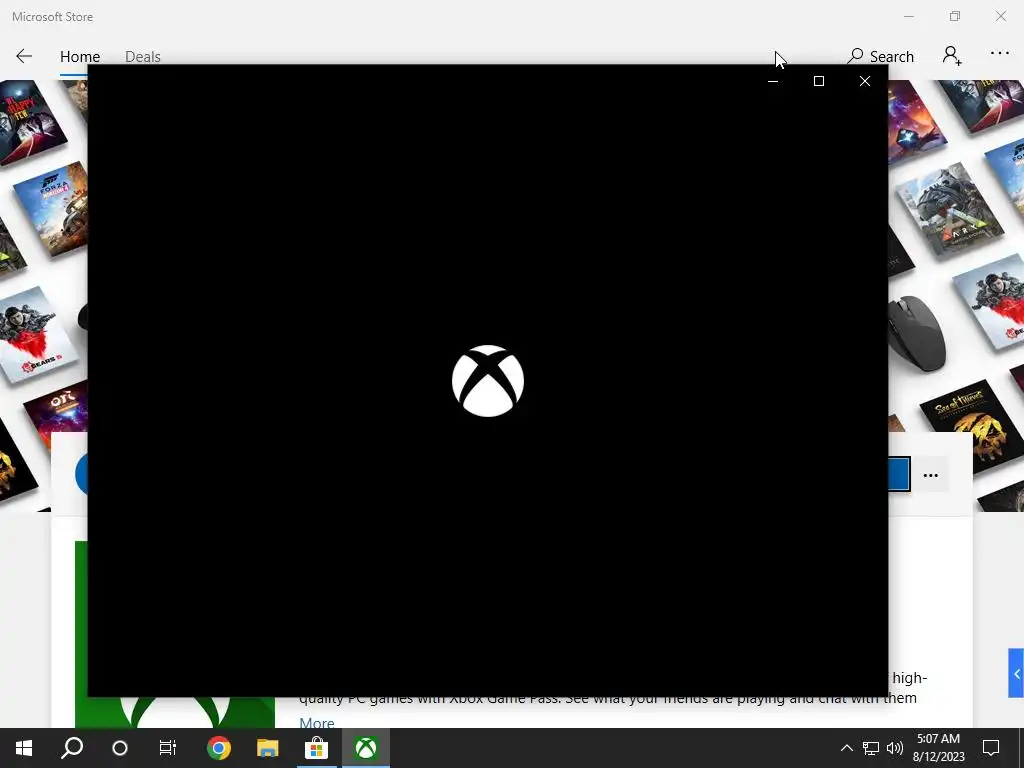
Task: Minimize the Microsoft Store window
Action: [x=908, y=16]
